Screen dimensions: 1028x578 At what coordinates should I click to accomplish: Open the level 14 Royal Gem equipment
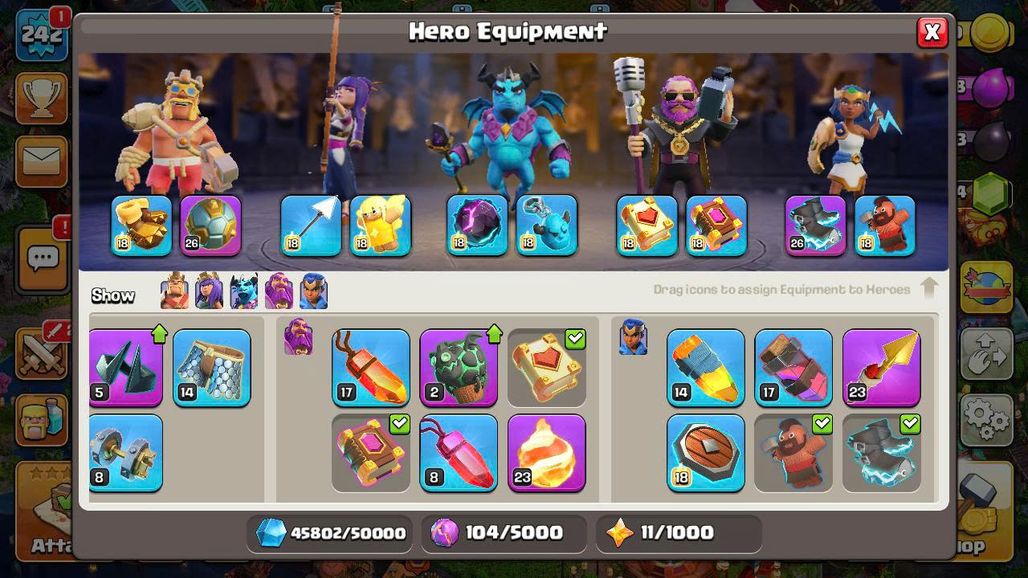[705, 368]
